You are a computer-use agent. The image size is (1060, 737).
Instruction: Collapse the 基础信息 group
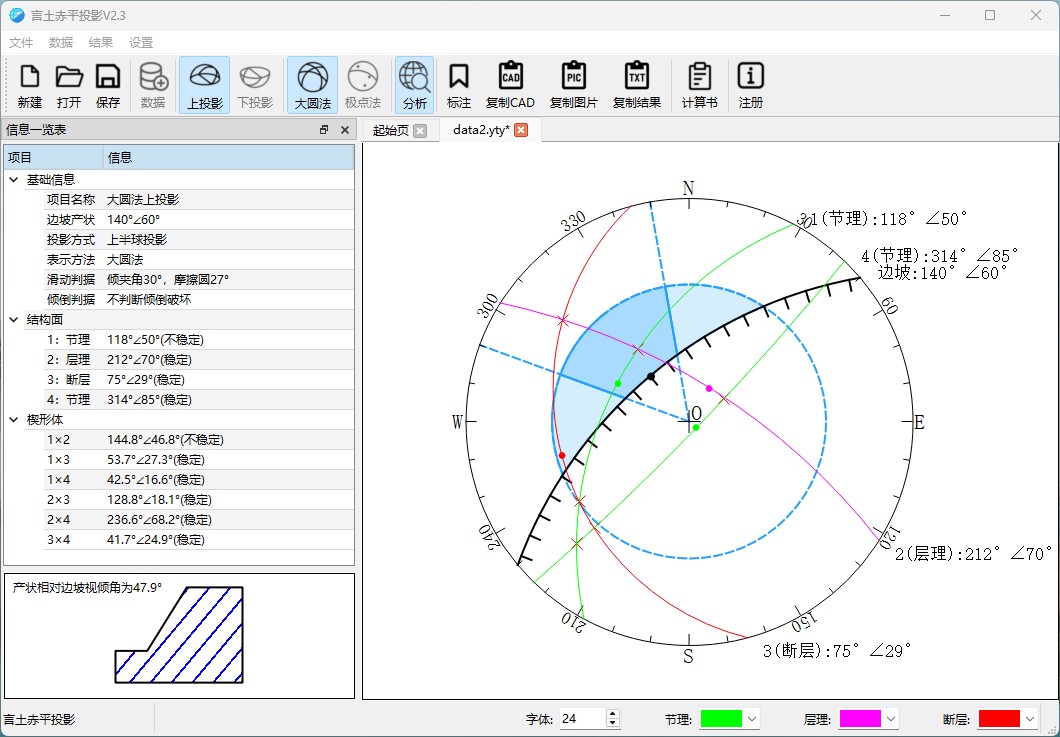14,180
